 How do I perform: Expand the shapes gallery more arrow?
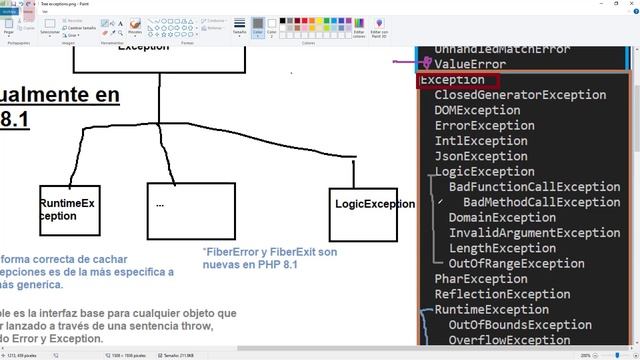point(197,34)
